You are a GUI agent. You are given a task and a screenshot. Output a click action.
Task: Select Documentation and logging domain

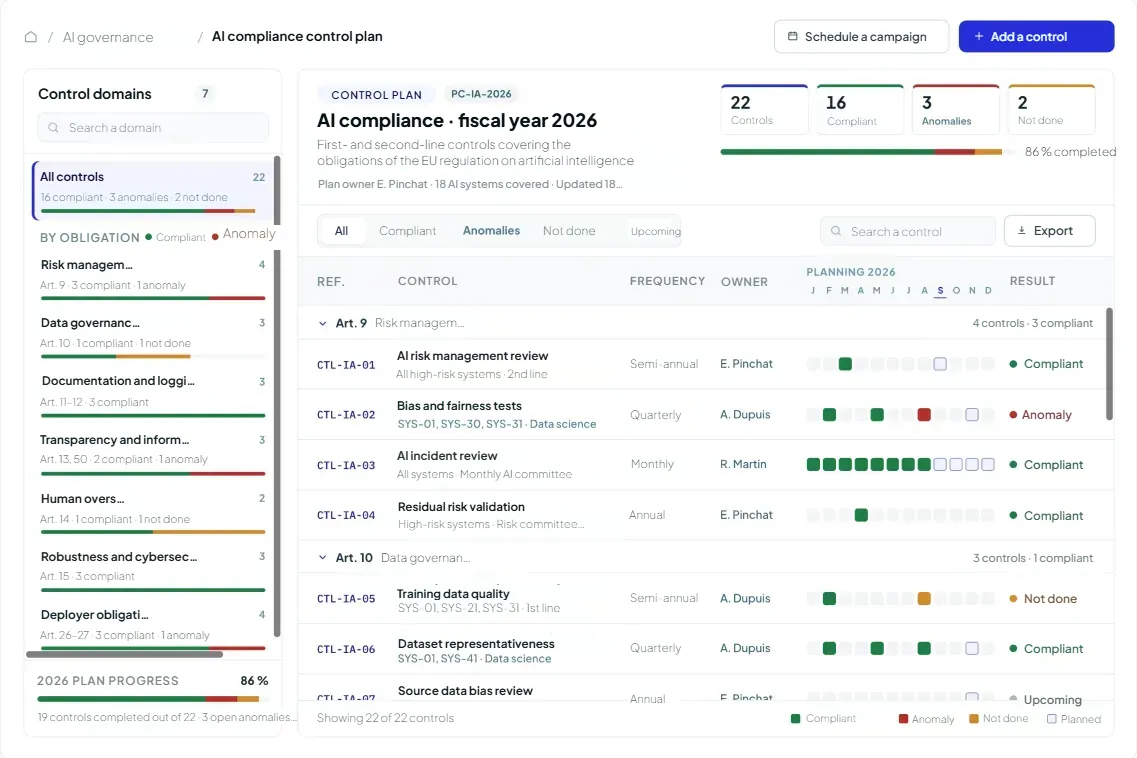coord(152,394)
